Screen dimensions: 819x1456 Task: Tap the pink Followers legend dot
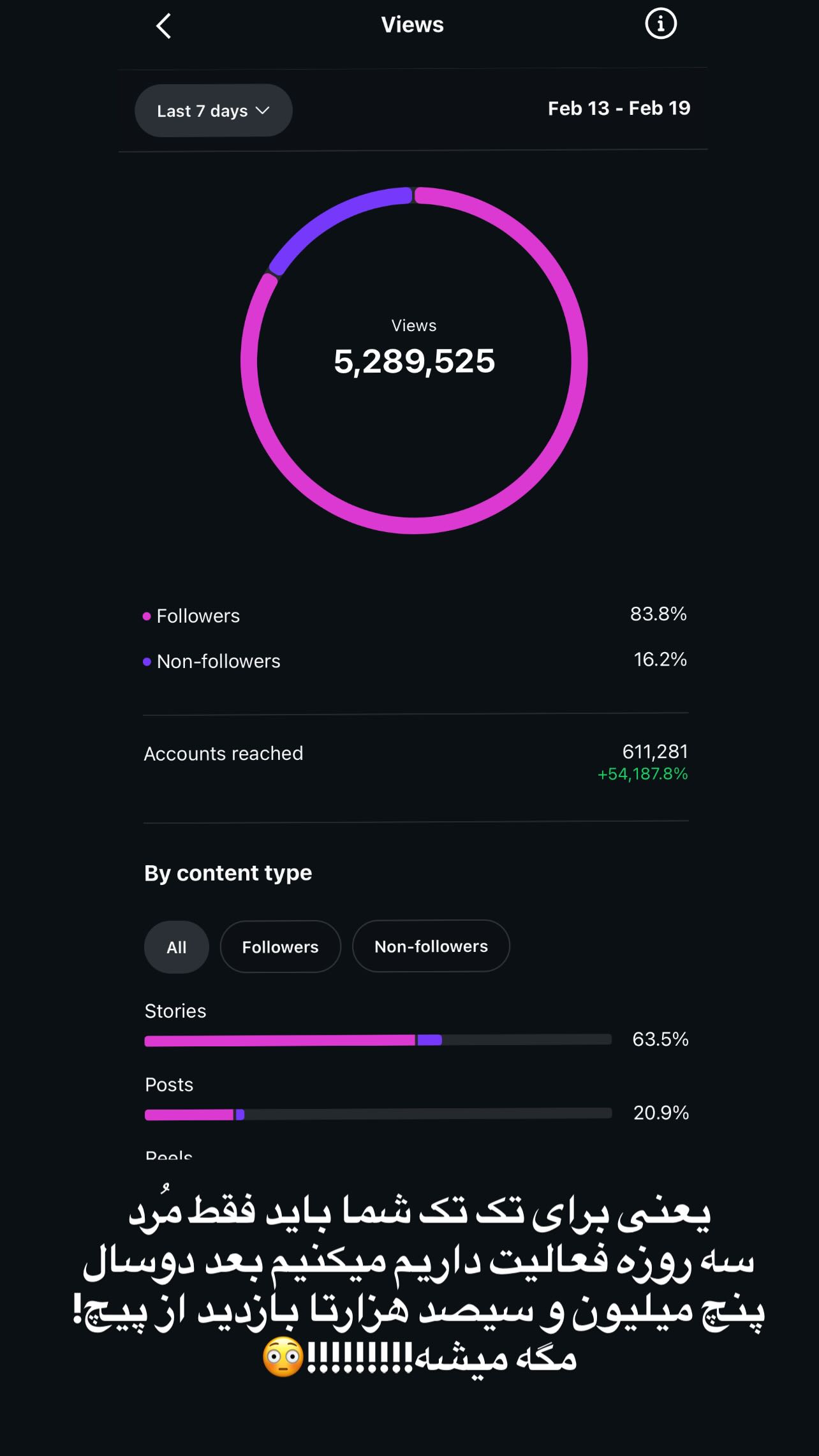147,616
